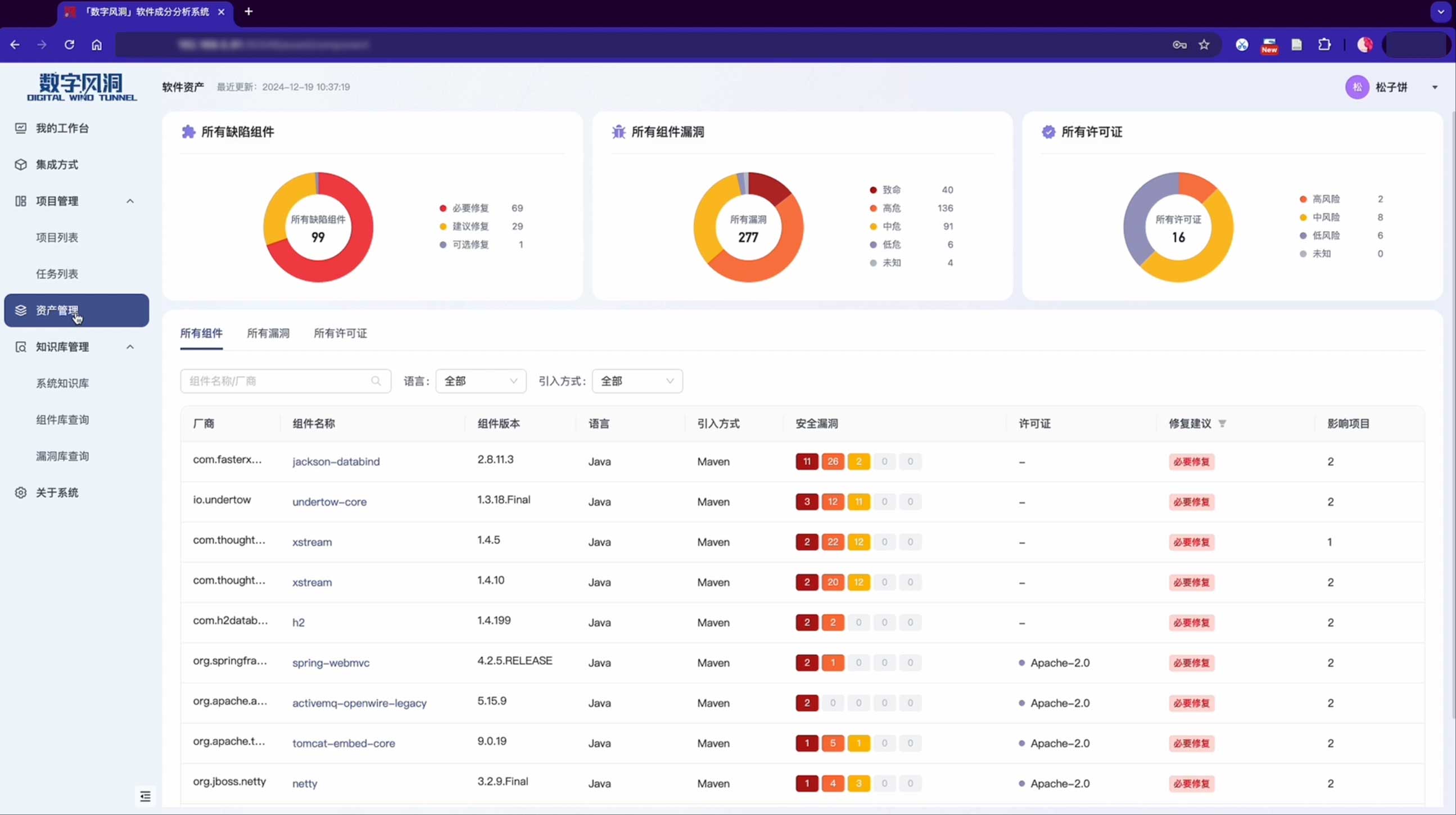Open 集成方式 in the sidebar
1456x815 pixels.
point(57,165)
